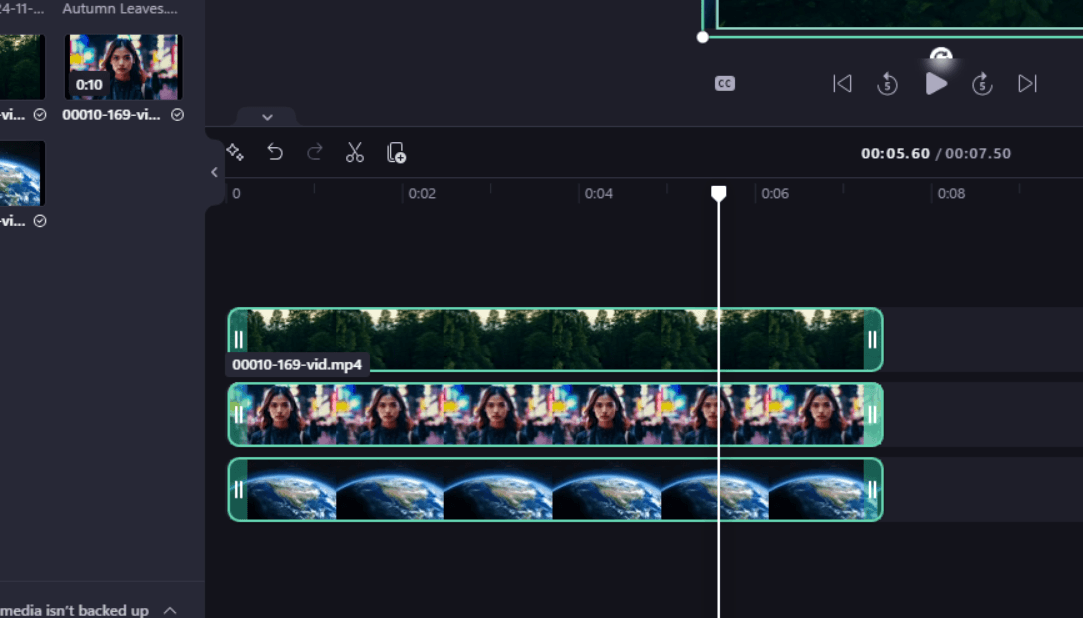Split the clip with the scissors tool
The width and height of the screenshot is (1083, 618).
click(354, 152)
